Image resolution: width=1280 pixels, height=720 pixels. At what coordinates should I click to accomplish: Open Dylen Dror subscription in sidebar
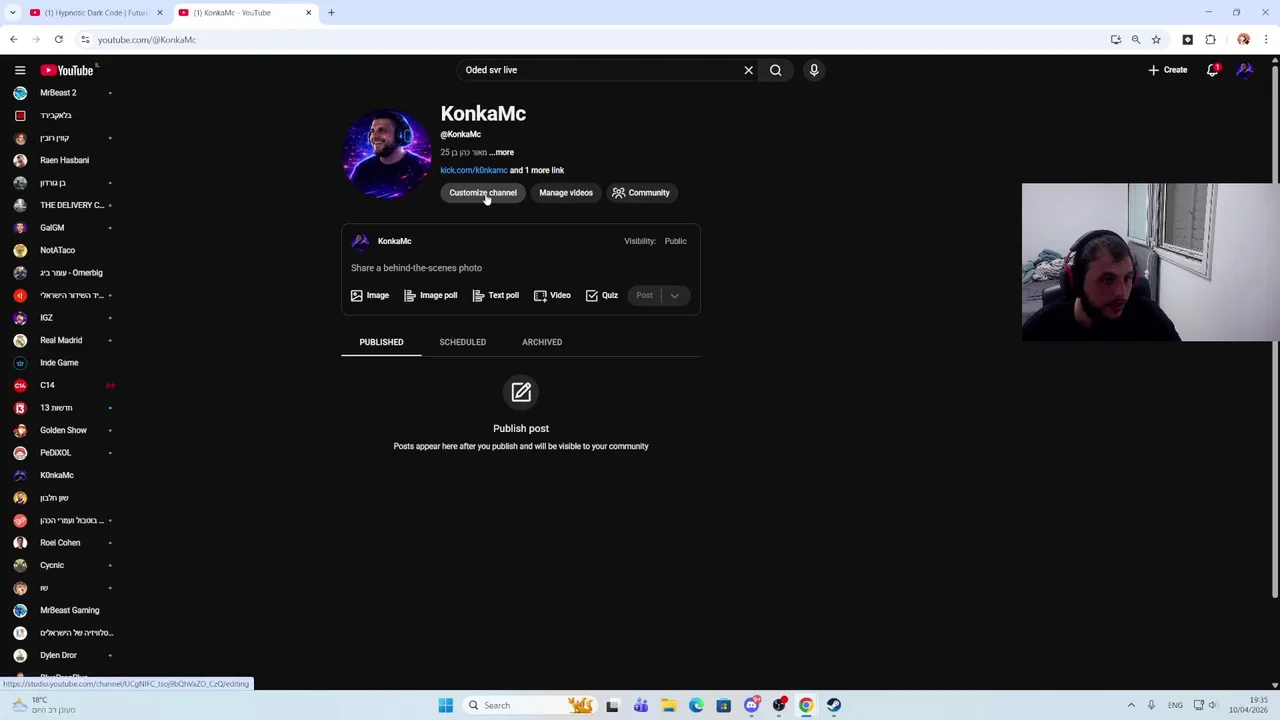point(60,655)
